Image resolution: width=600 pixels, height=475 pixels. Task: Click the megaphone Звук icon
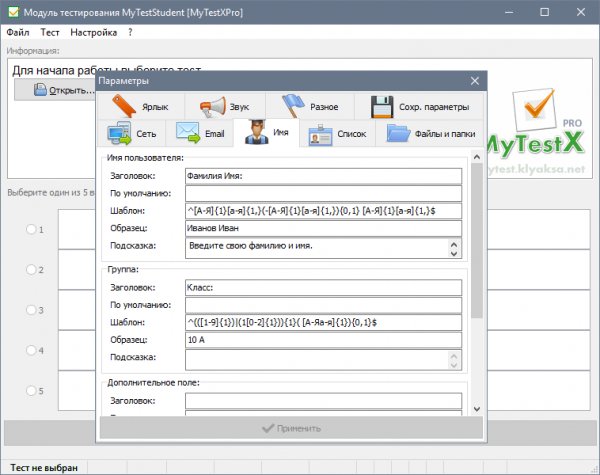click(x=213, y=107)
